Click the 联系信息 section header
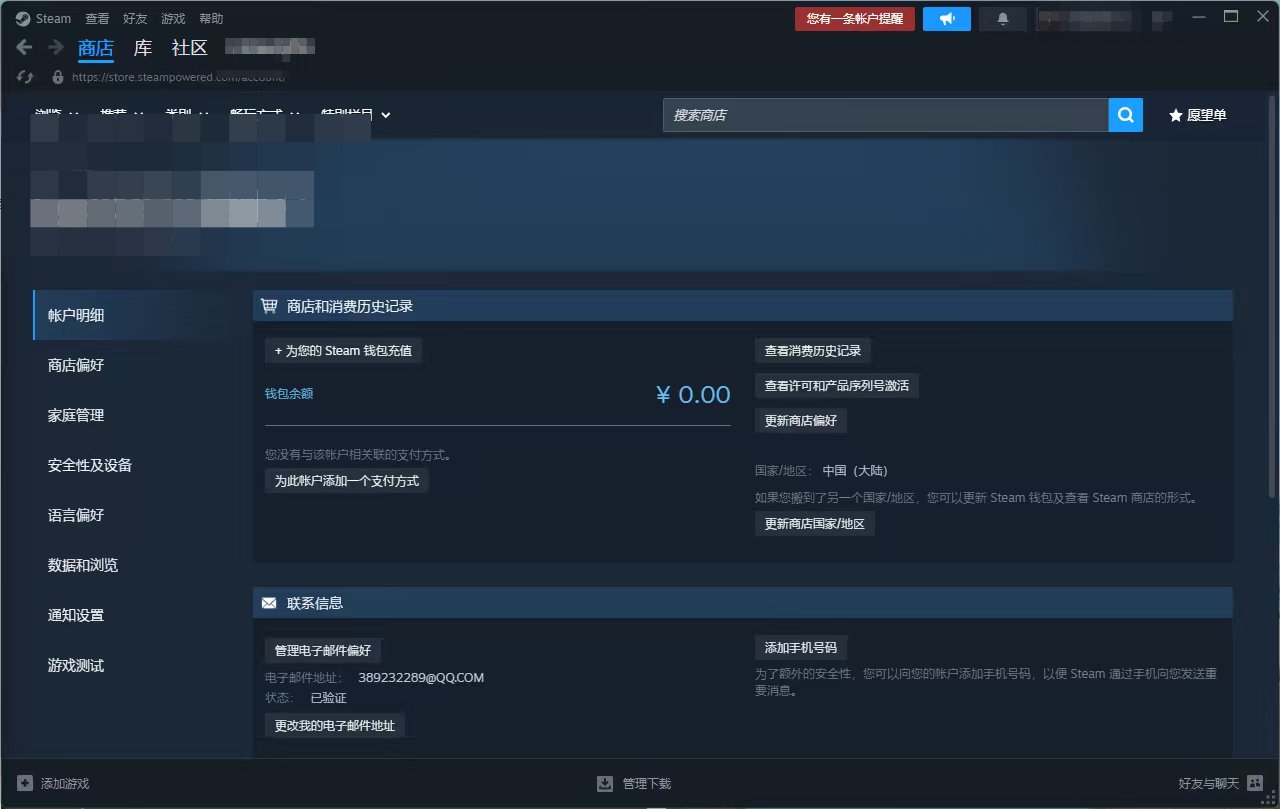This screenshot has width=1280, height=809. click(315, 603)
